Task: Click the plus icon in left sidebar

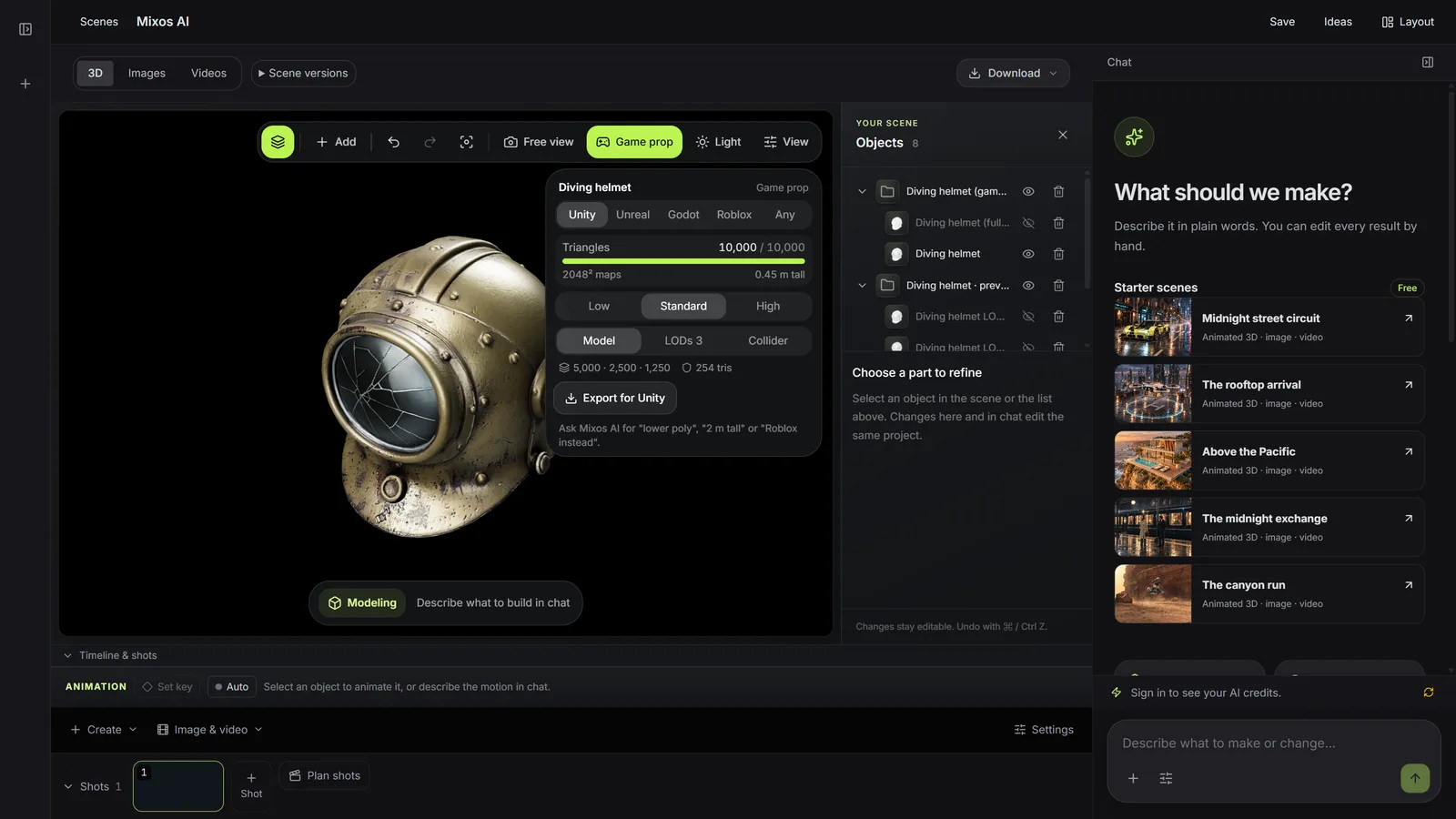Action: click(x=25, y=84)
